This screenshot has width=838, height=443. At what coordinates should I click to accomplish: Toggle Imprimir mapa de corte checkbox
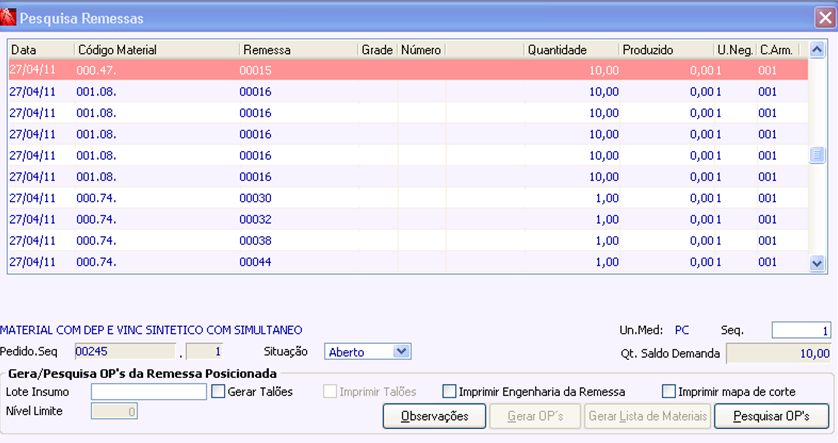(x=669, y=391)
